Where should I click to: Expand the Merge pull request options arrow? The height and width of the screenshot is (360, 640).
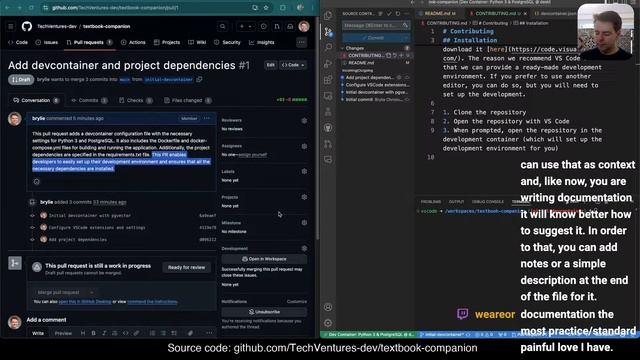[x=92, y=292]
